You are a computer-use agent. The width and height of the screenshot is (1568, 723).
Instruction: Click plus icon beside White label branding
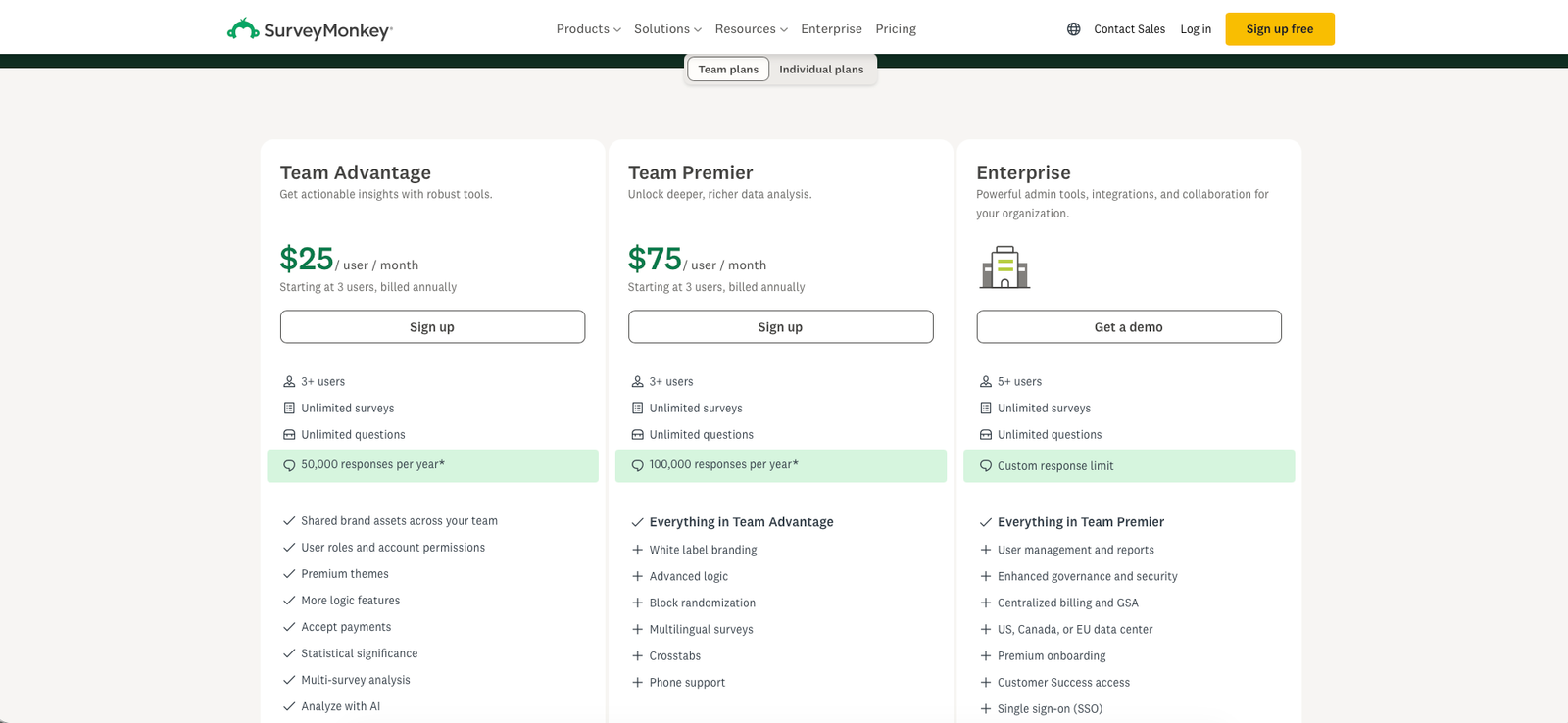(x=637, y=550)
